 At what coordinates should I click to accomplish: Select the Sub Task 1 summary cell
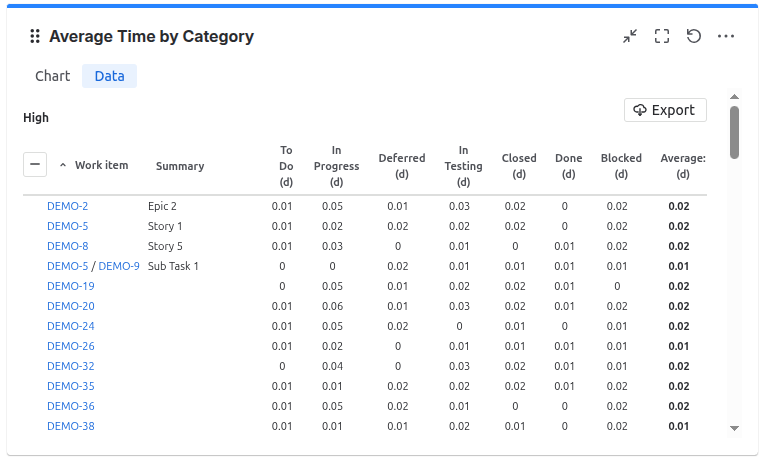click(173, 266)
